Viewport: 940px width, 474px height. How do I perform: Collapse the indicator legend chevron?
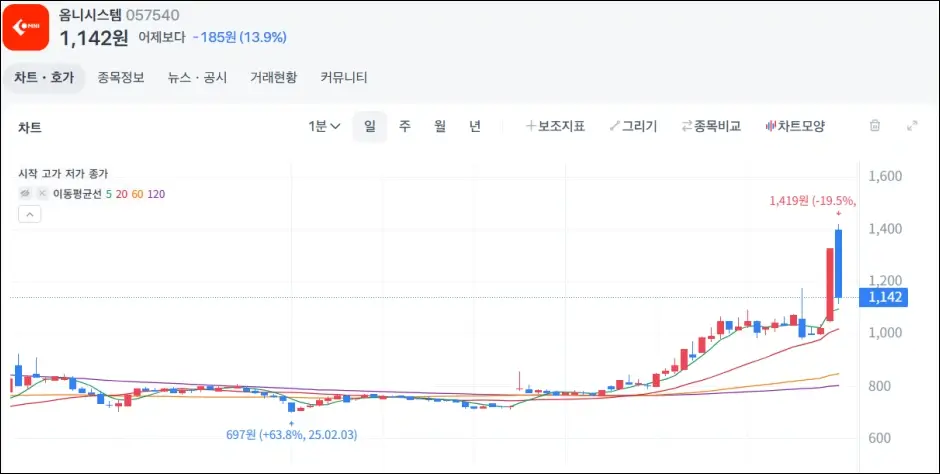coord(30,214)
